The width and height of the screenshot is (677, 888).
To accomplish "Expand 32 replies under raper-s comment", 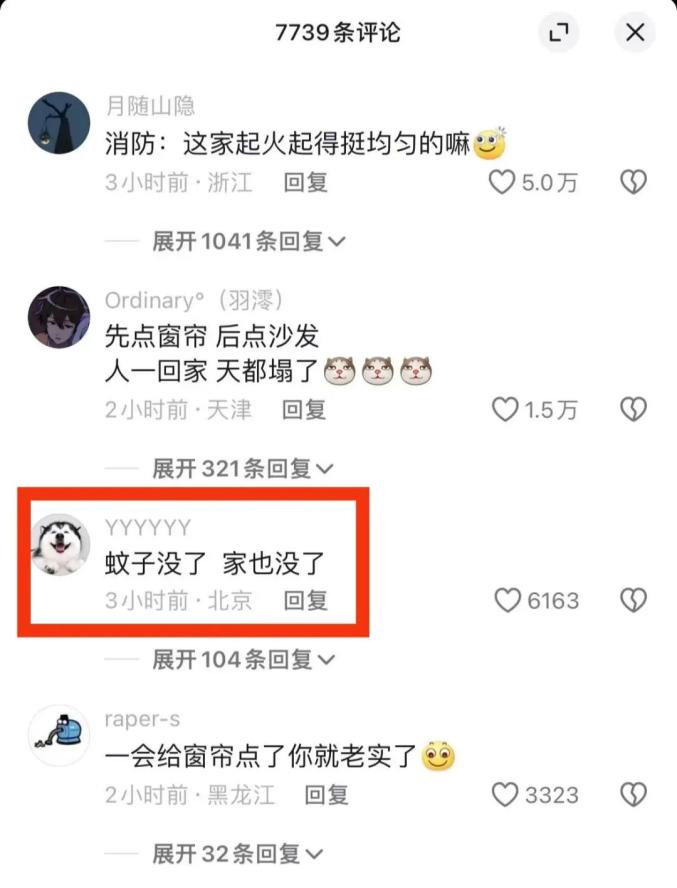I will pyautogui.click(x=238, y=853).
